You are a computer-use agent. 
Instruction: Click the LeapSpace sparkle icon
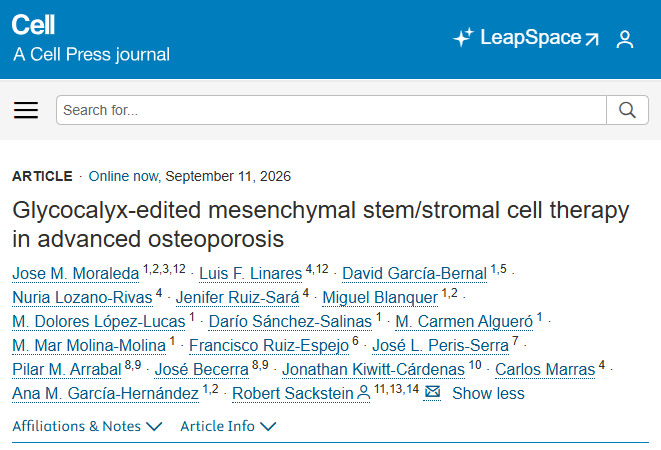pyautogui.click(x=464, y=37)
